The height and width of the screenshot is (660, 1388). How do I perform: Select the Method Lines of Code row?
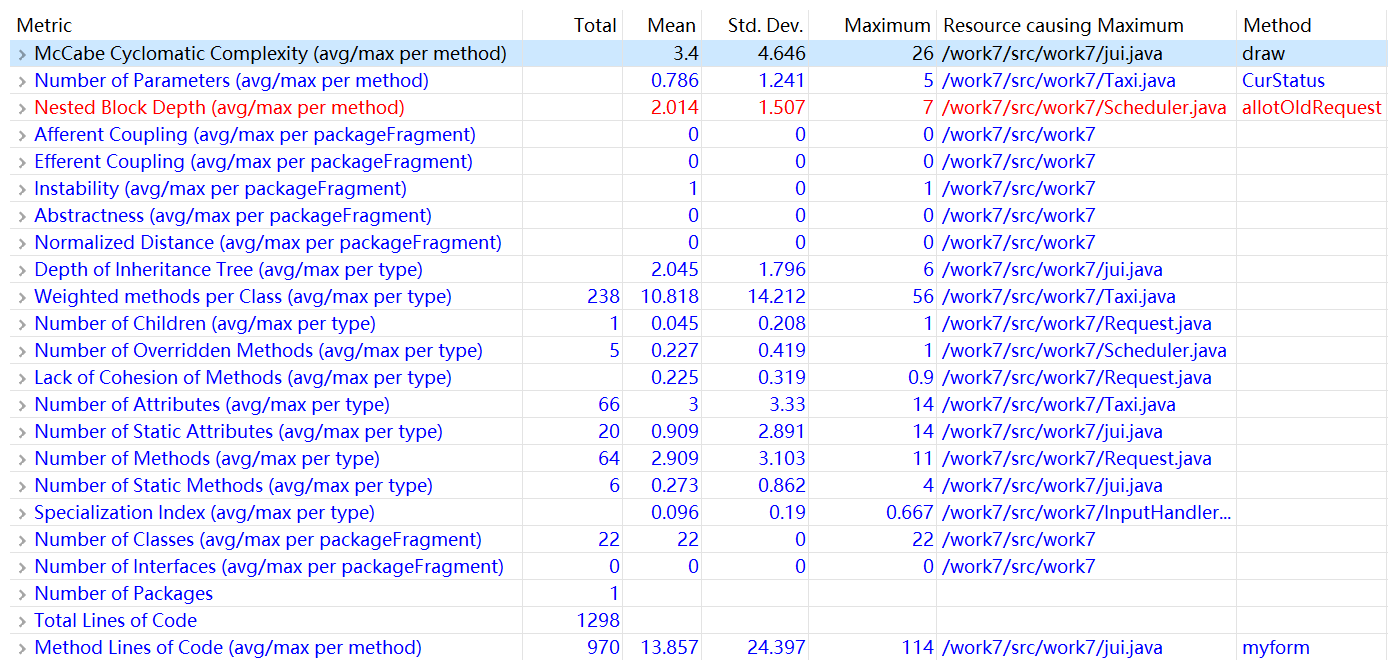click(x=228, y=648)
